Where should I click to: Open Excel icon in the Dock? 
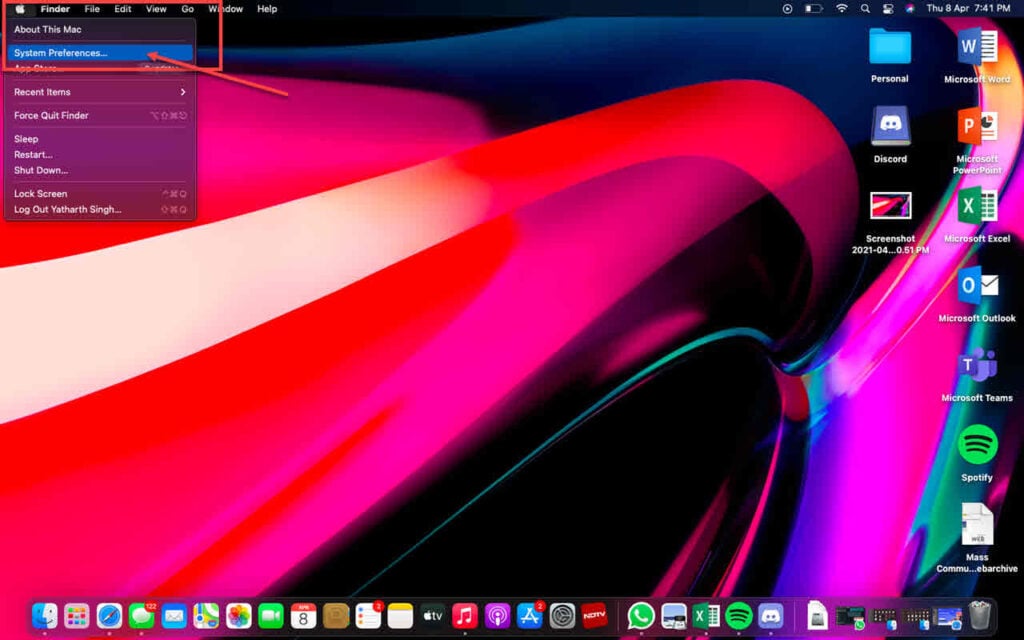(x=706, y=616)
